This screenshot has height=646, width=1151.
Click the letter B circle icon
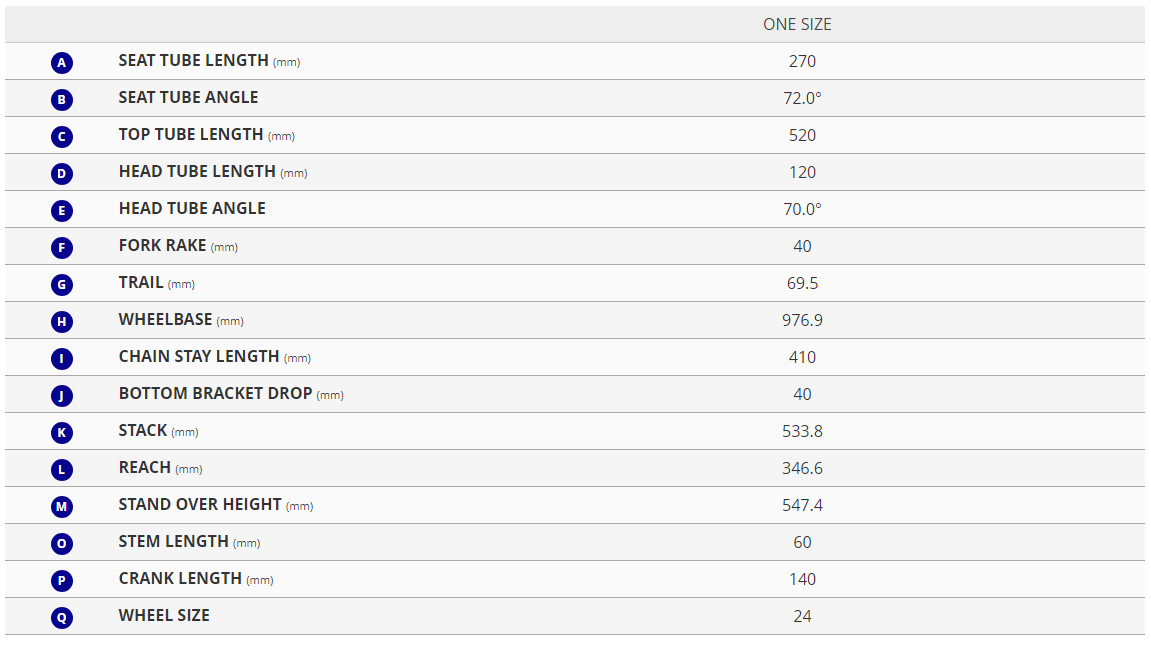[62, 99]
